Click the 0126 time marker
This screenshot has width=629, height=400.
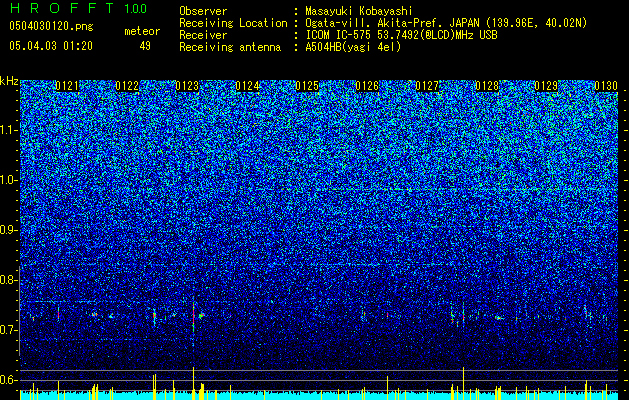click(x=367, y=86)
